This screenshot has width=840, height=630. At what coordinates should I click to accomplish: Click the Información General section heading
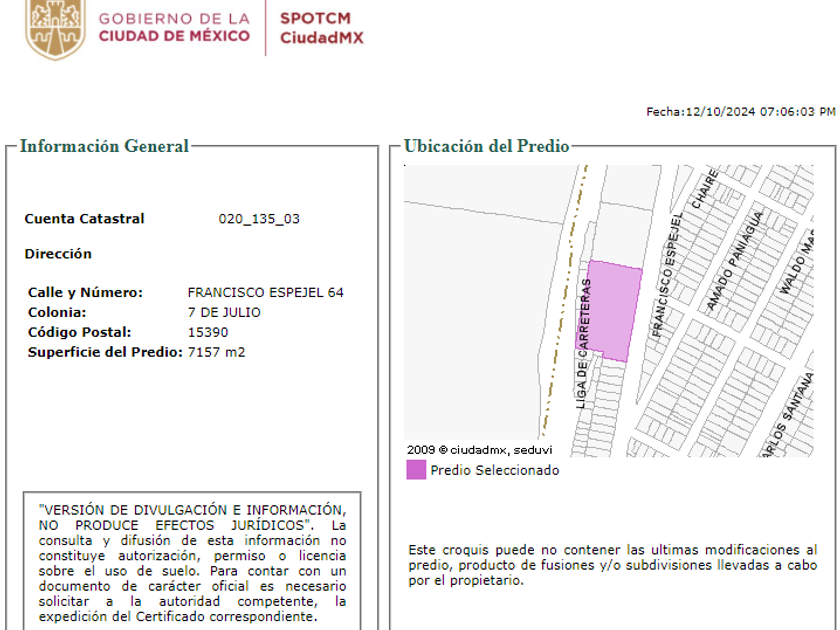click(104, 146)
